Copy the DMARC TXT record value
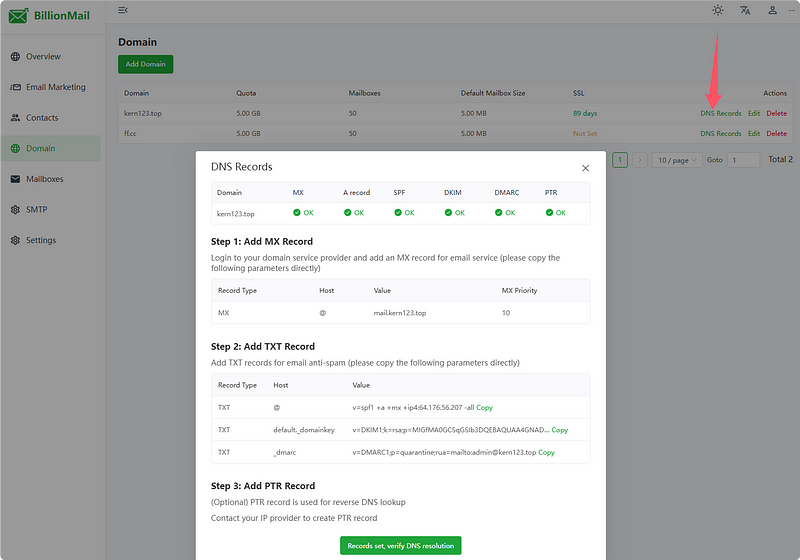Image resolution: width=800 pixels, height=560 pixels. point(546,452)
